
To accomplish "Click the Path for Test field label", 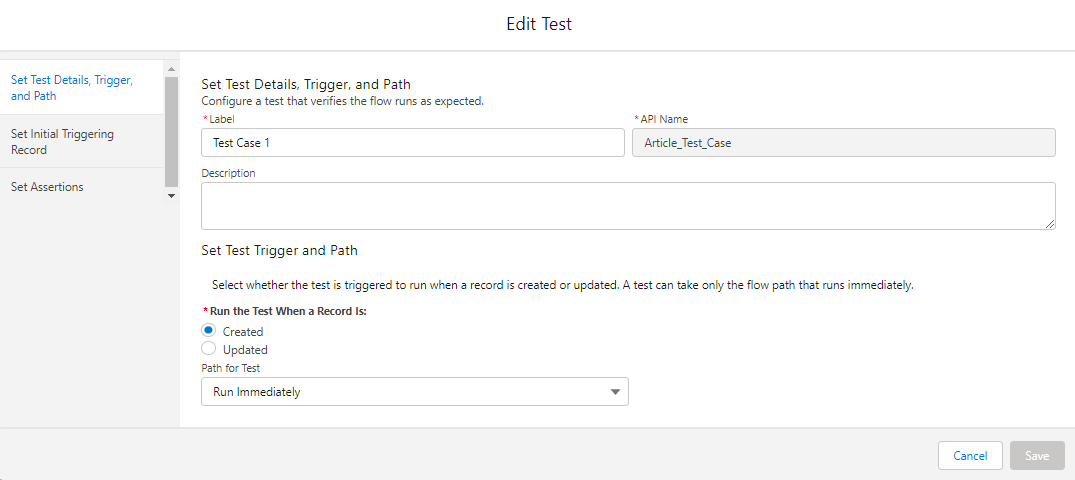I will point(231,368).
